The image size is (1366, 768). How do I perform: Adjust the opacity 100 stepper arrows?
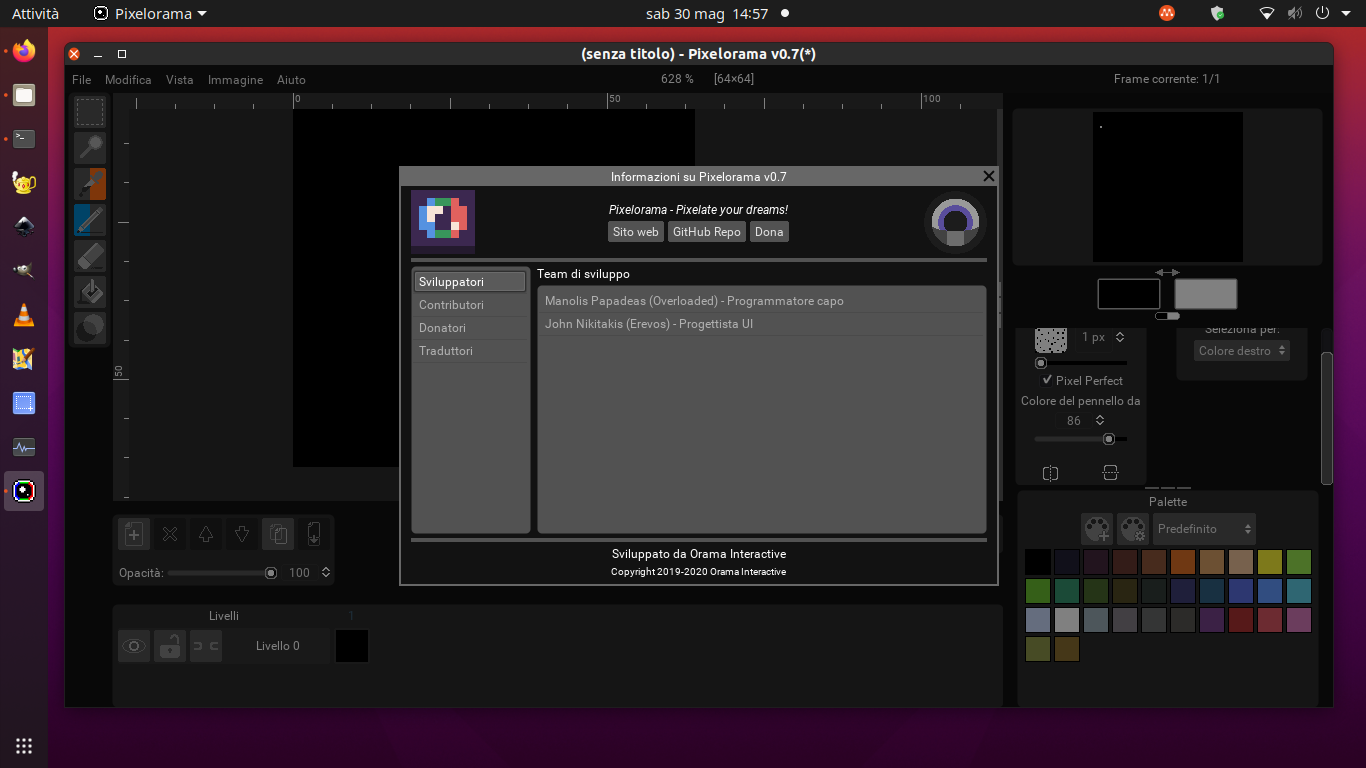pyautogui.click(x=326, y=573)
